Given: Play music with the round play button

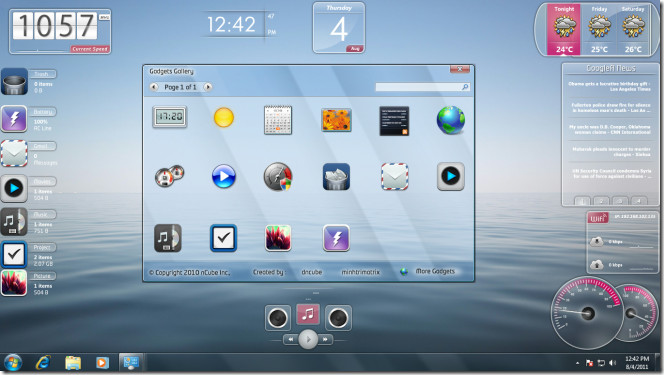Looking at the screenshot, I should pyautogui.click(x=308, y=339).
